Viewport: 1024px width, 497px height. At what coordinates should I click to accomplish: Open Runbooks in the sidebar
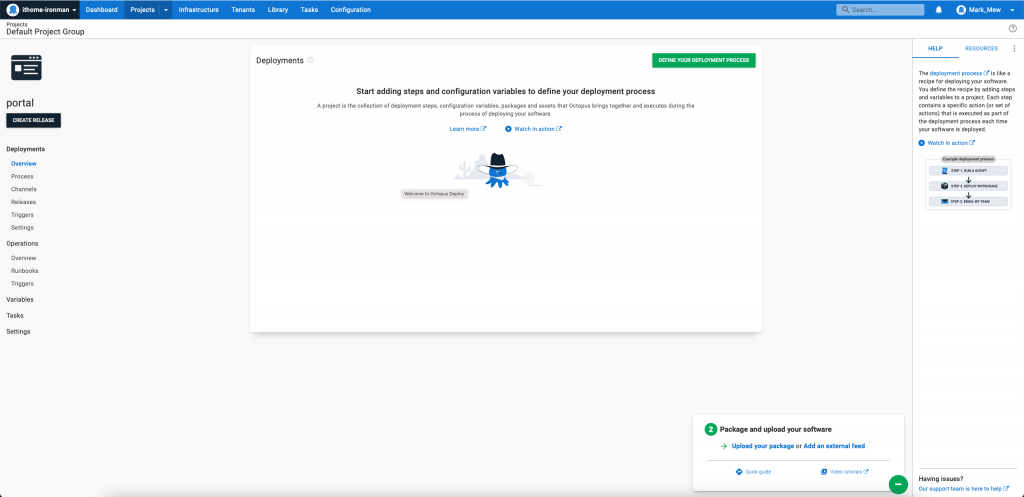click(24, 271)
